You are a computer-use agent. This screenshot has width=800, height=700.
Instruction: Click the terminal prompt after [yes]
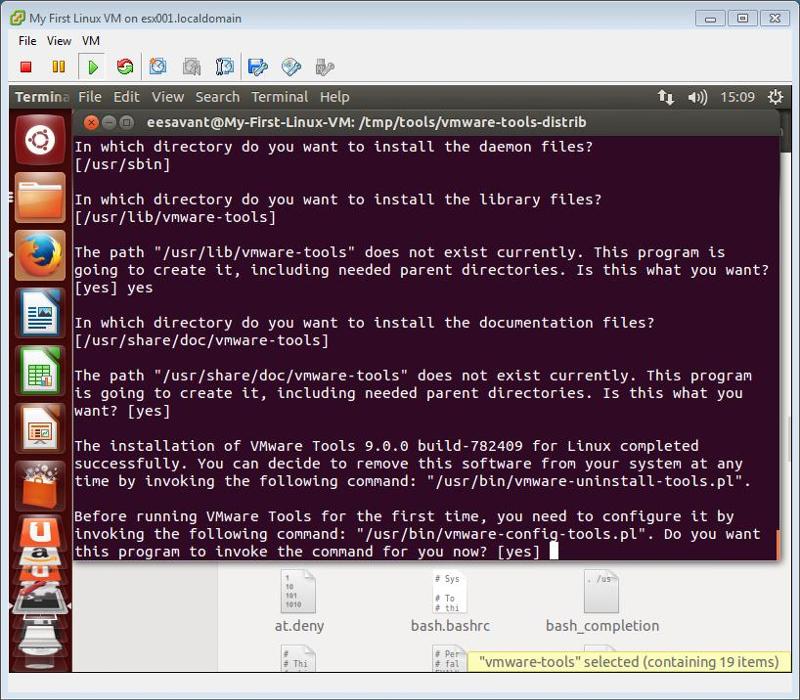[x=554, y=552]
